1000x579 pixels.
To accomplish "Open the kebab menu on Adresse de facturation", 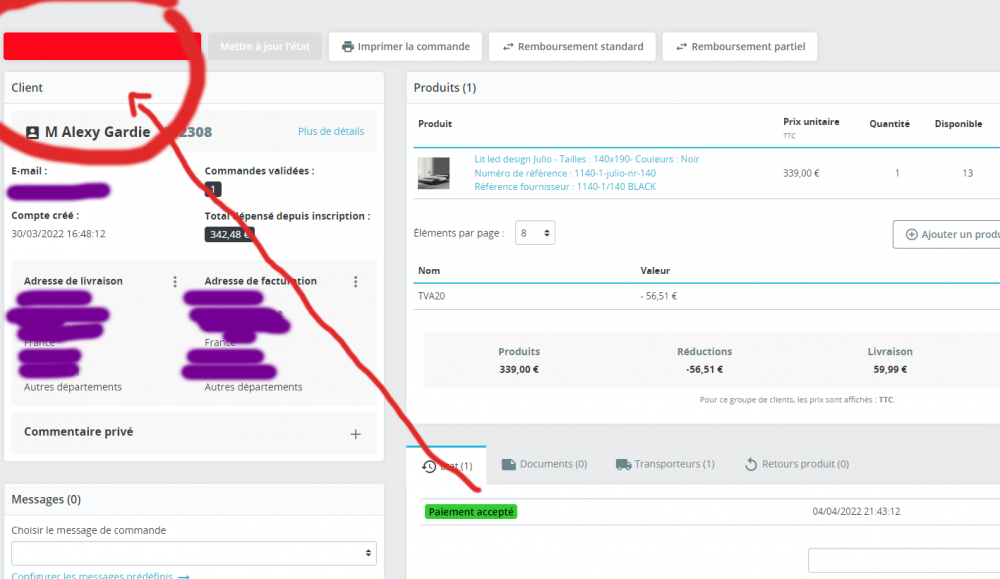I will pos(356,281).
